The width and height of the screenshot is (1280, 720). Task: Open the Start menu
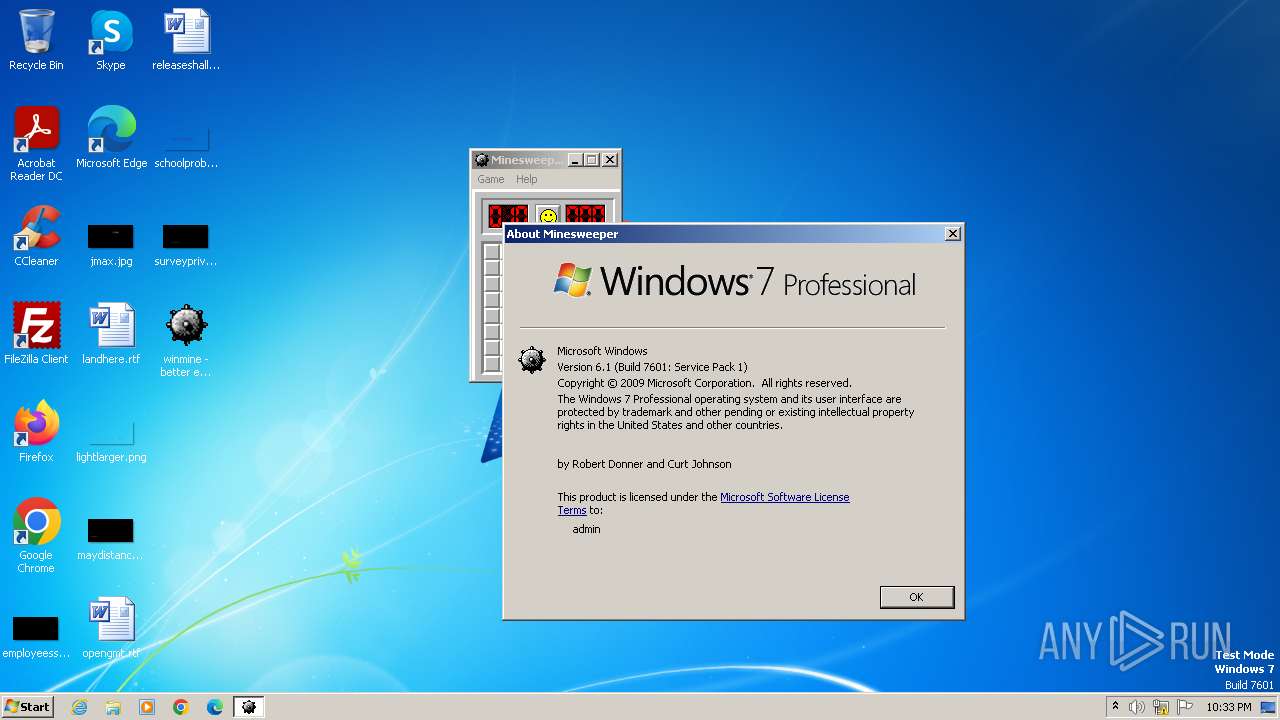(28, 707)
